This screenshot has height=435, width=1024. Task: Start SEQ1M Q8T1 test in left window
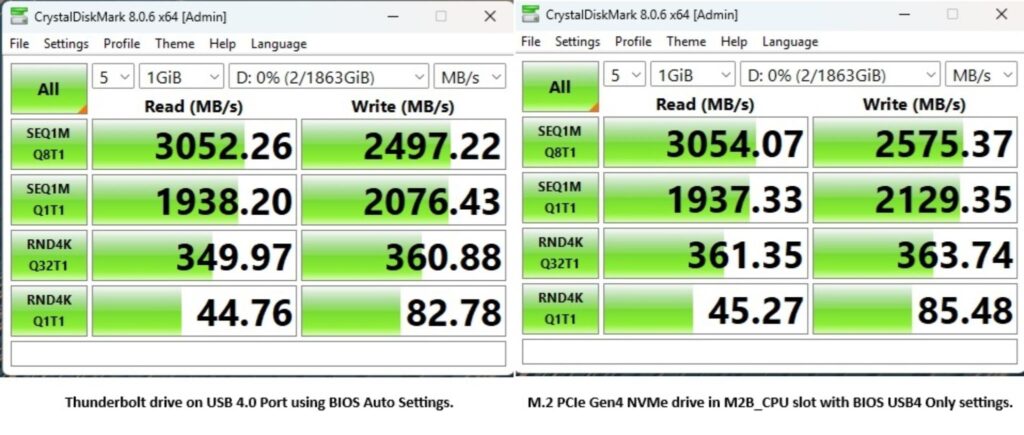[49, 144]
